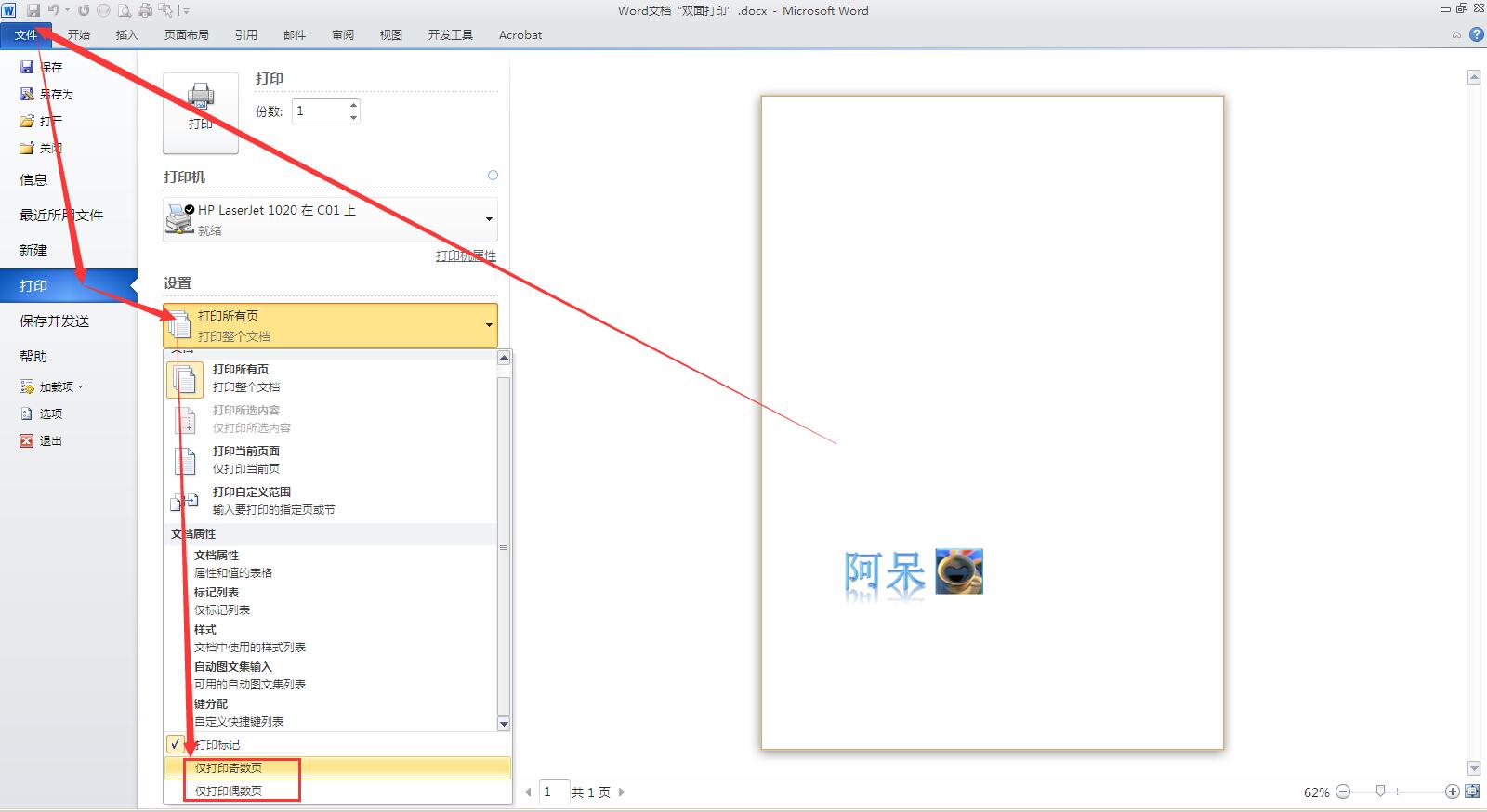
Task: Open the 保存并发送 backstage section
Action: coord(55,321)
